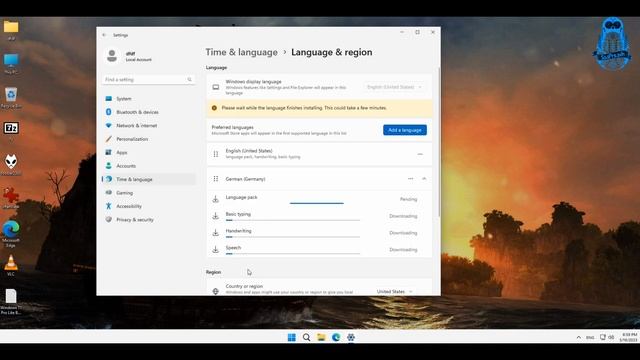Select Time & language in sidebar

coord(149,179)
